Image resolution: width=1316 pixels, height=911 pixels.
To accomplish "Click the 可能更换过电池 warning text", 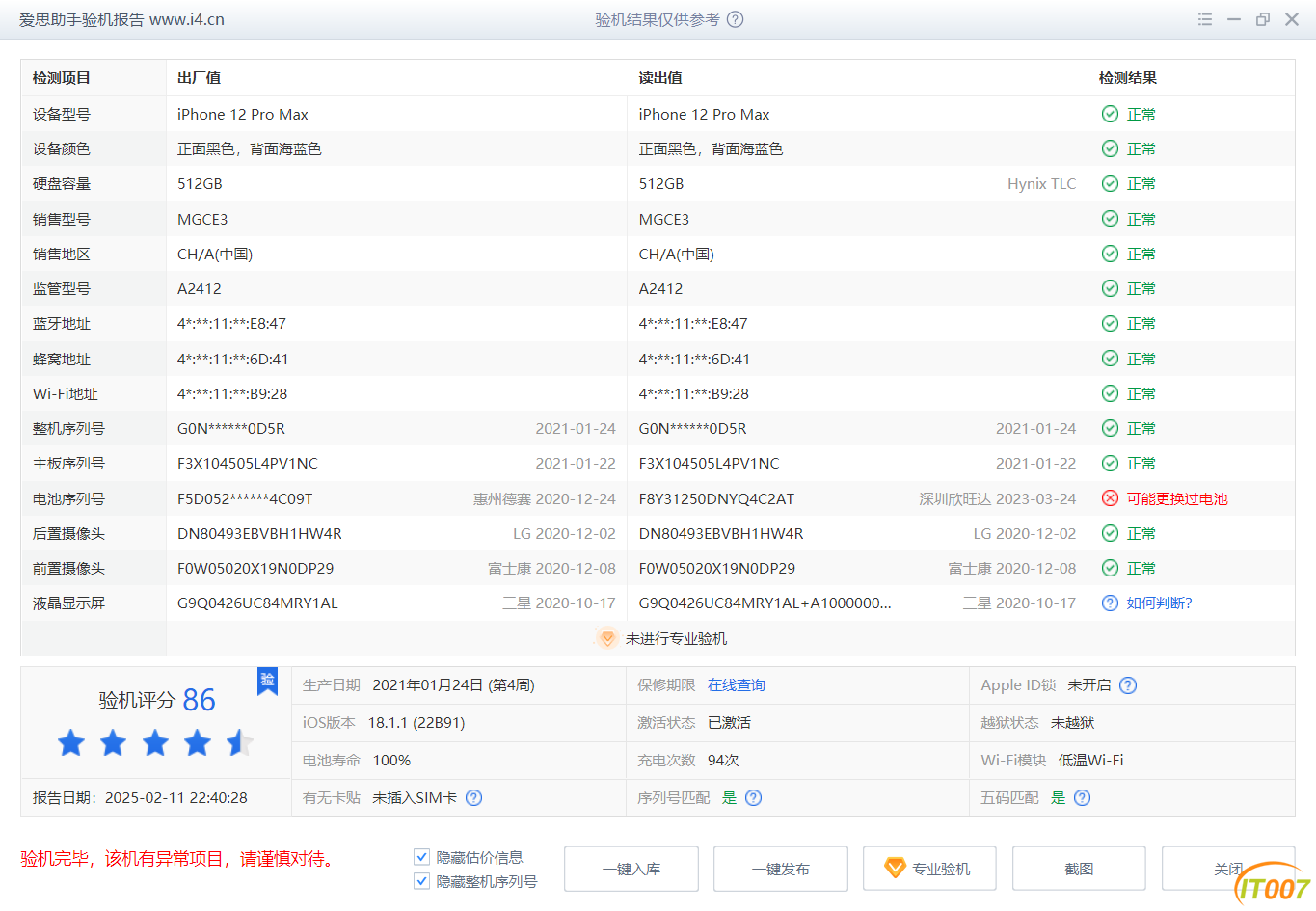I will [x=1177, y=498].
